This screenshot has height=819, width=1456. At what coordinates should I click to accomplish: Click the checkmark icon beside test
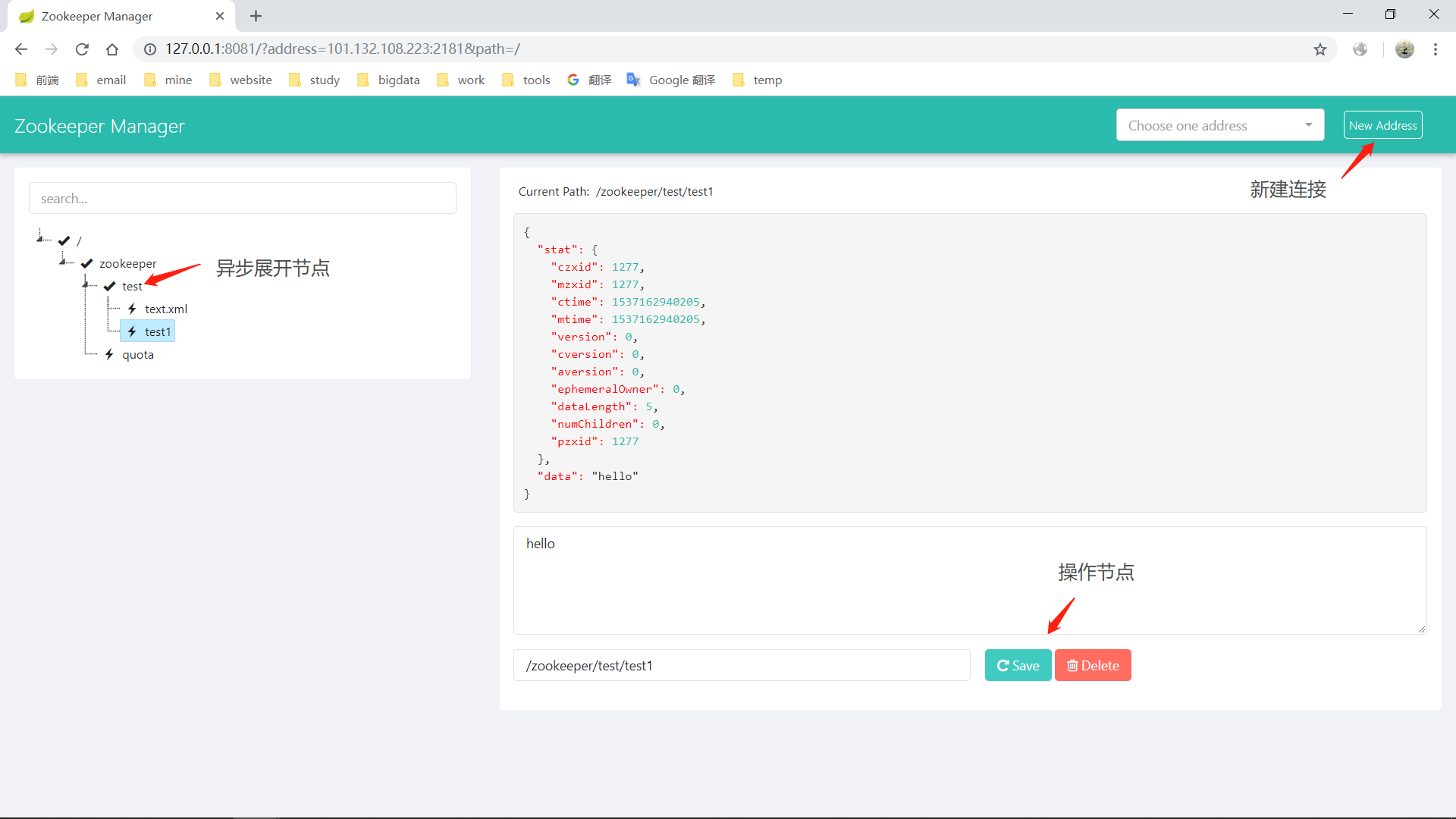point(109,287)
